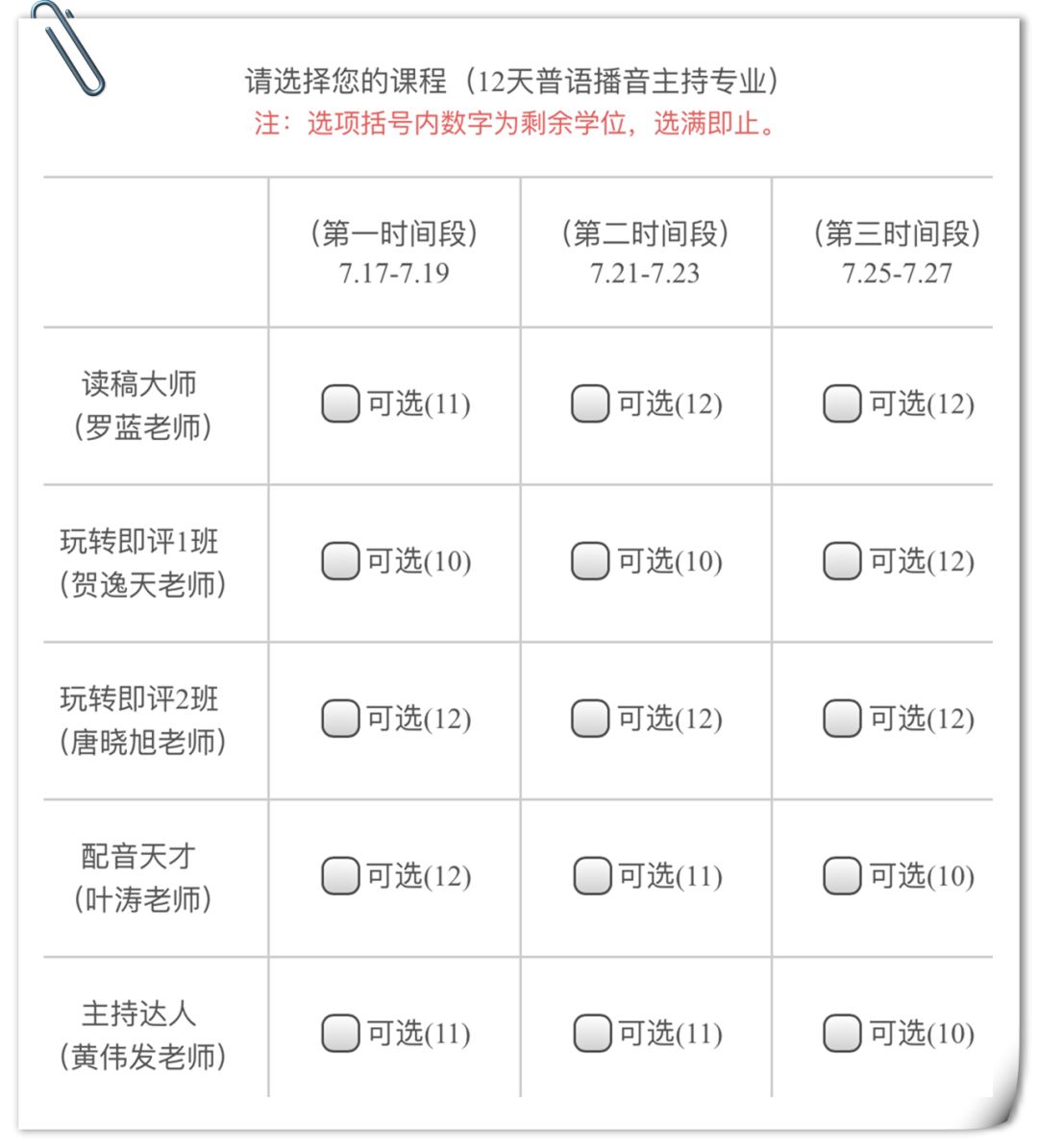This screenshot has width=1038, height=1148.
Task: Check 读稿大师 third period 7.25-7.27 checkbox
Action: click(842, 403)
